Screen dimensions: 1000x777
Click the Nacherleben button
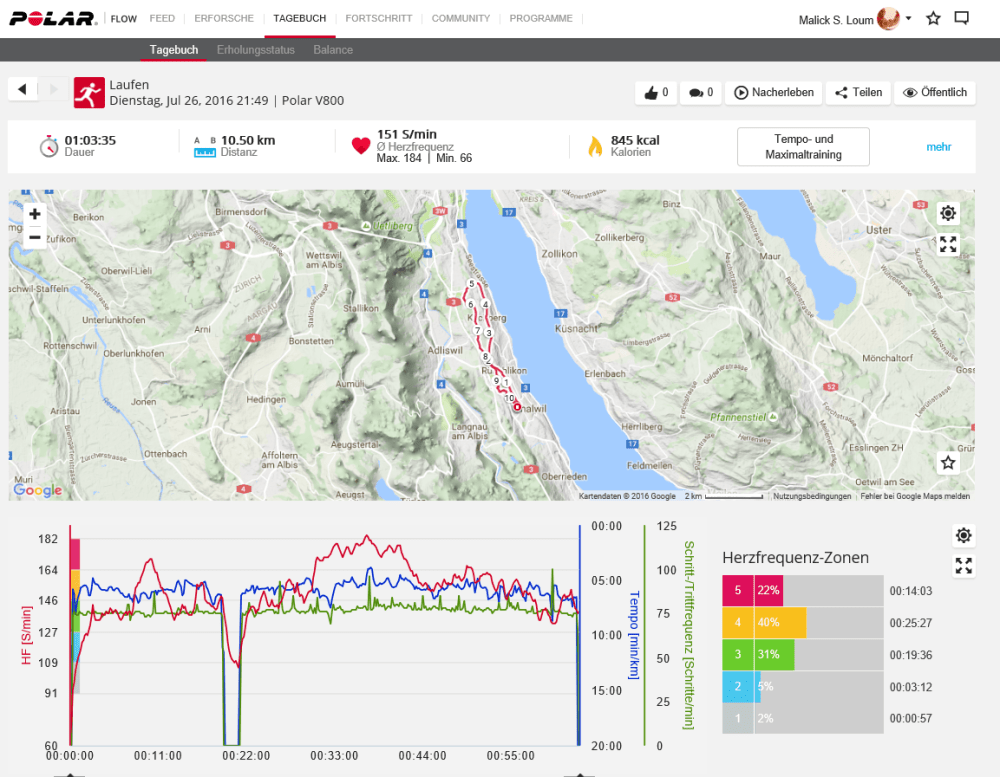pyautogui.click(x=773, y=92)
